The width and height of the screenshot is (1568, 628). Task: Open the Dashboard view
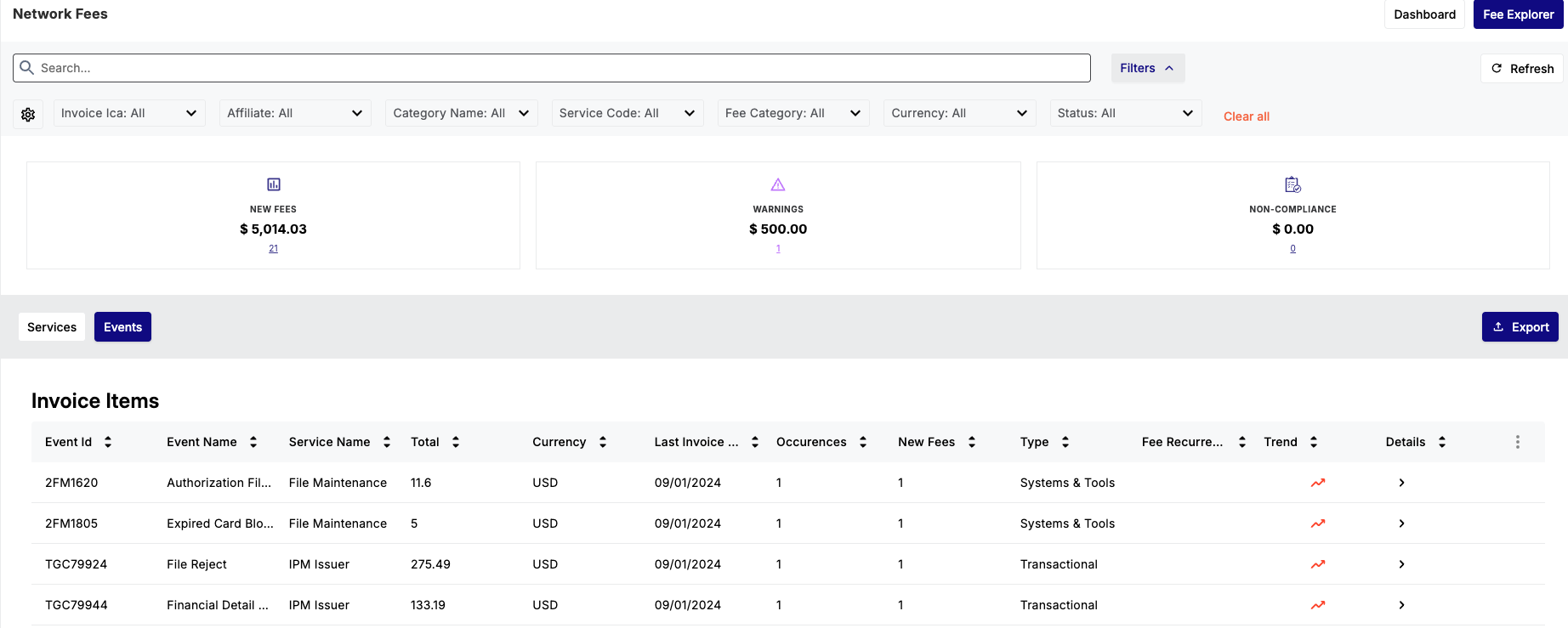click(1424, 14)
